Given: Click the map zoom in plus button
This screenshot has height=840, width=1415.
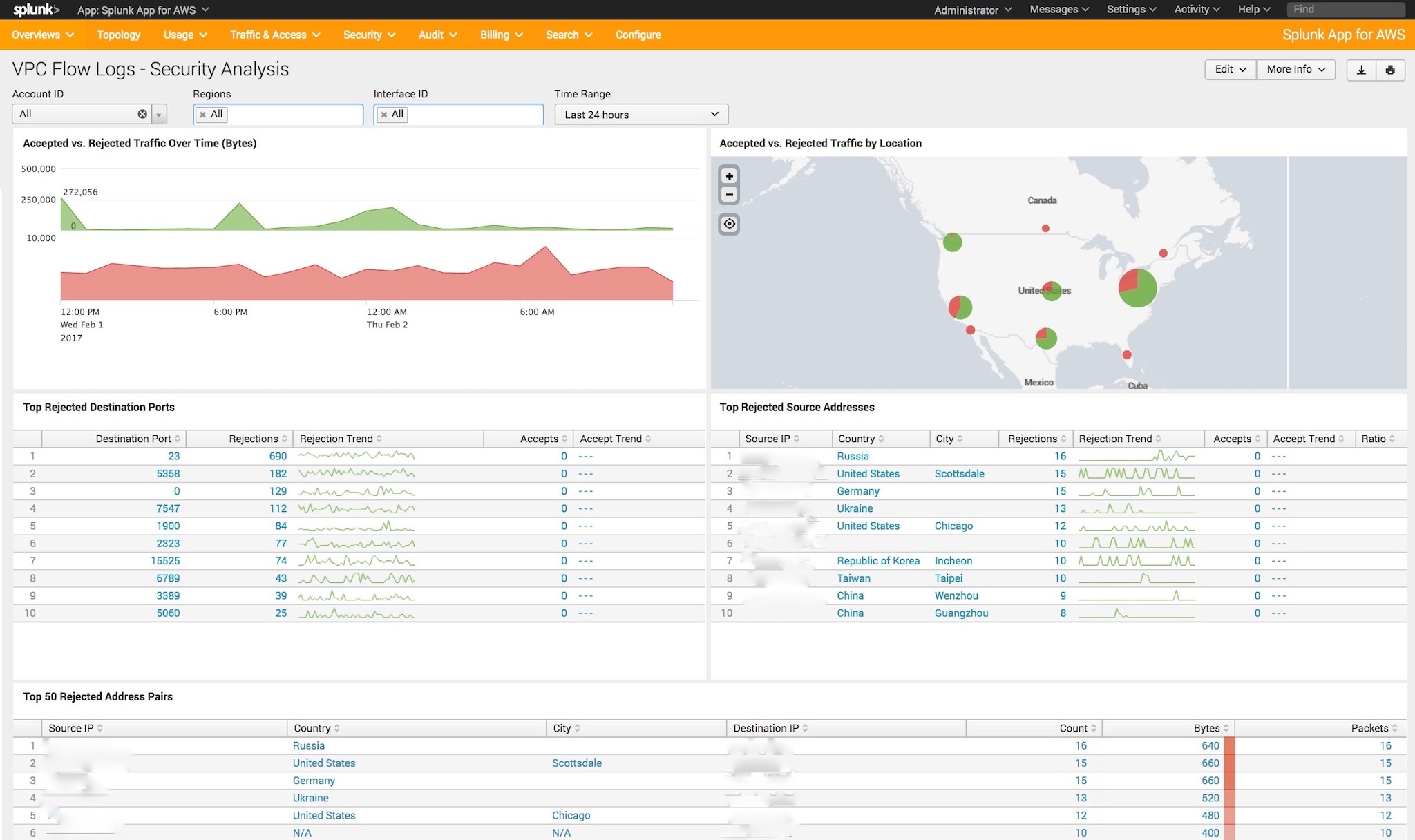Looking at the screenshot, I should 729,176.
